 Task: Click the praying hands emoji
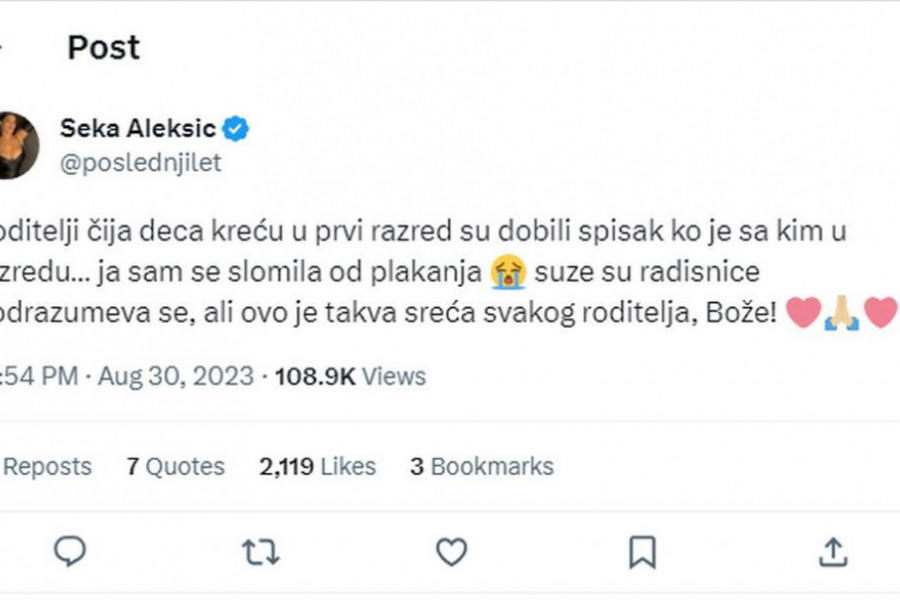click(x=841, y=313)
